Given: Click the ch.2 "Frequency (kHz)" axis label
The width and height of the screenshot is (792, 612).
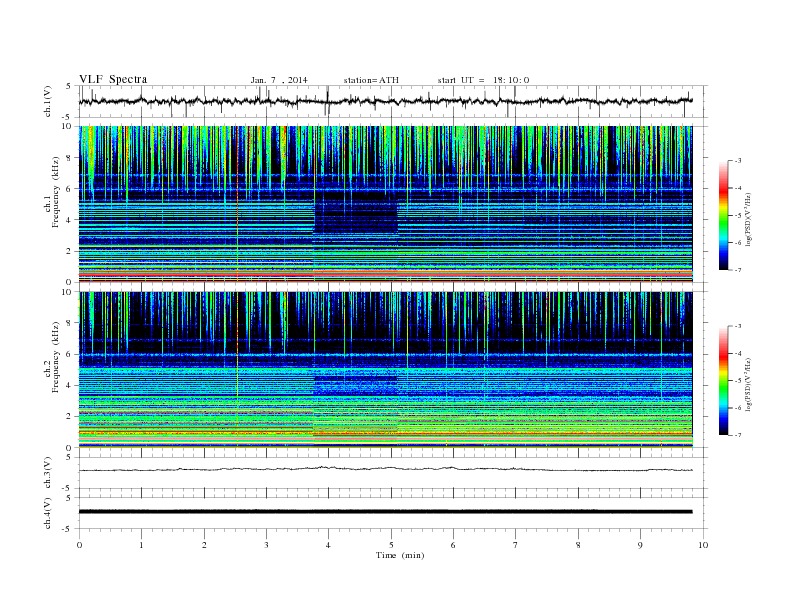Looking at the screenshot, I should click(x=56, y=357).
